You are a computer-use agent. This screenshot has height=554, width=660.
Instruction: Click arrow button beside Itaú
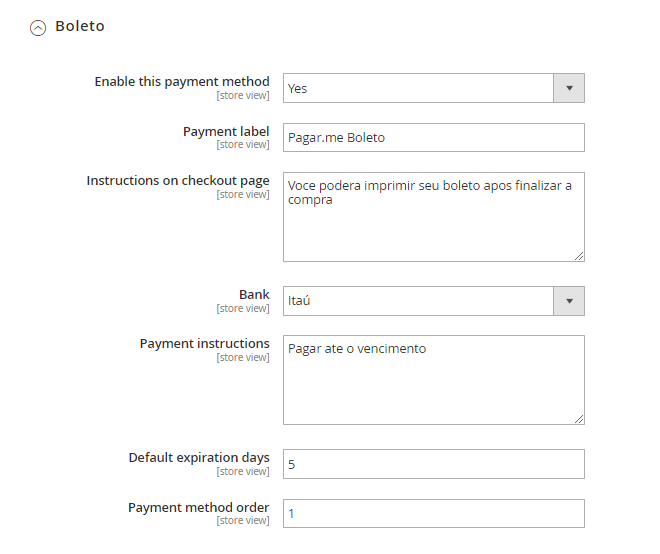point(569,301)
